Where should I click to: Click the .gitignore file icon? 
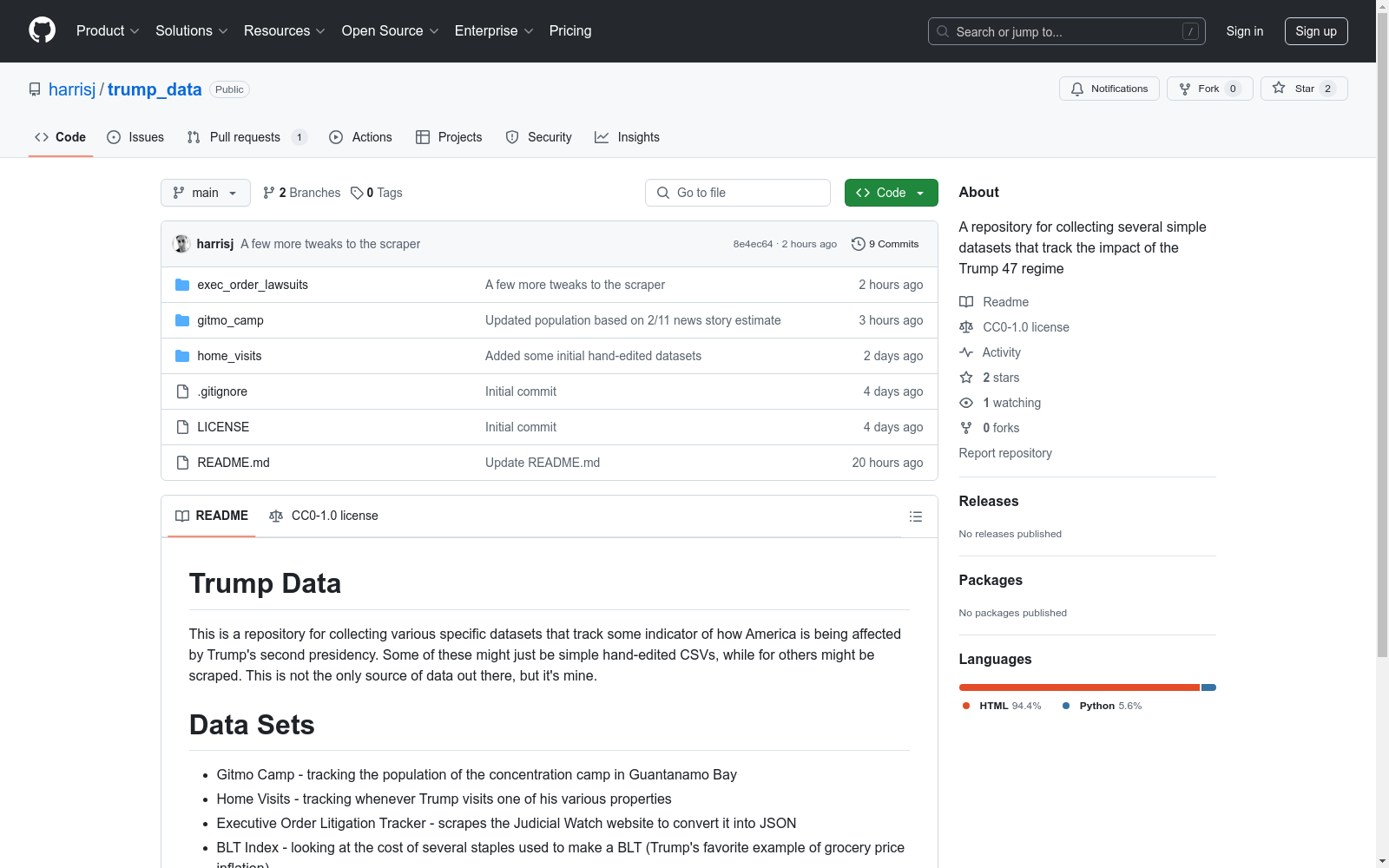(182, 391)
